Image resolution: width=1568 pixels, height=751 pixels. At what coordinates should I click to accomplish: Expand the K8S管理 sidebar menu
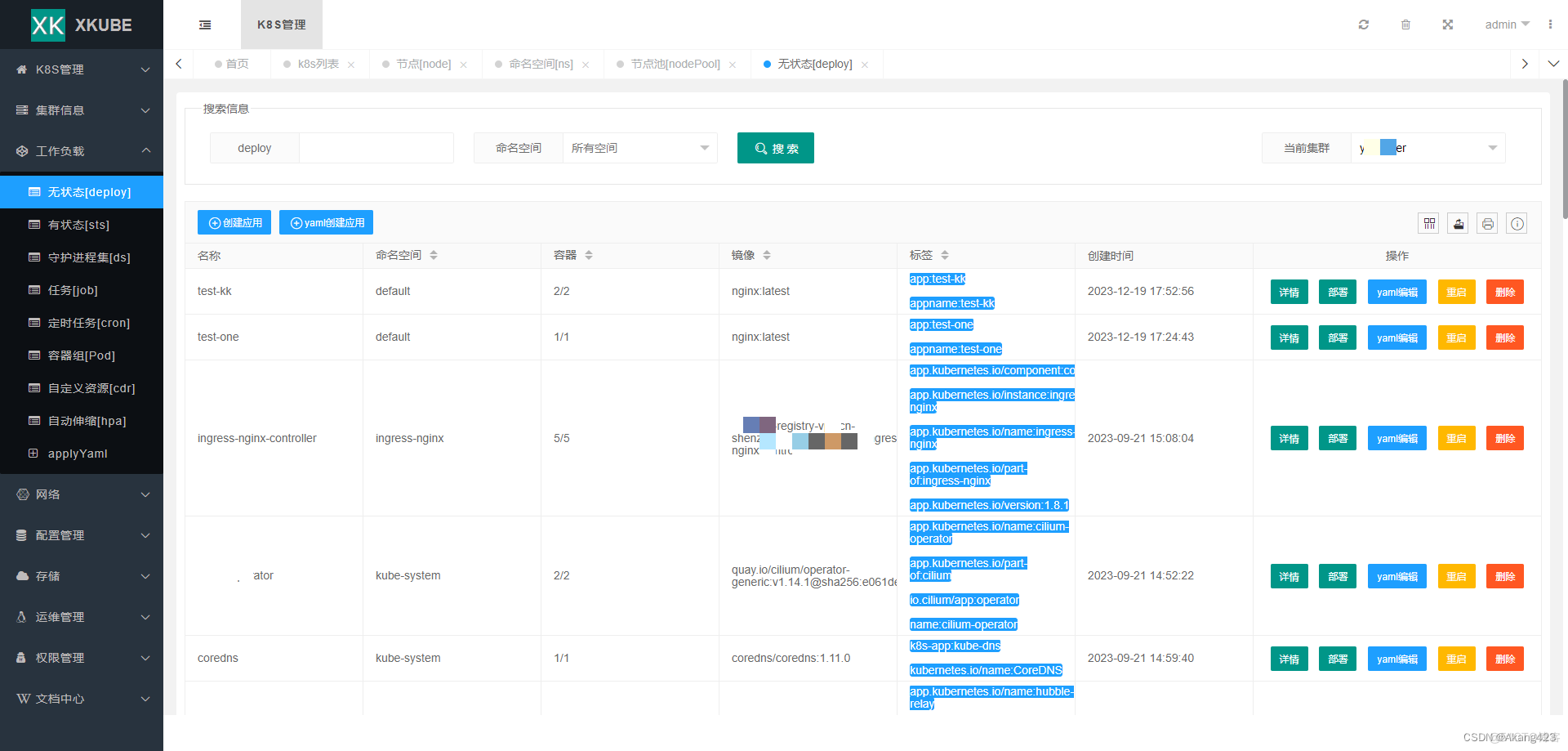click(82, 69)
